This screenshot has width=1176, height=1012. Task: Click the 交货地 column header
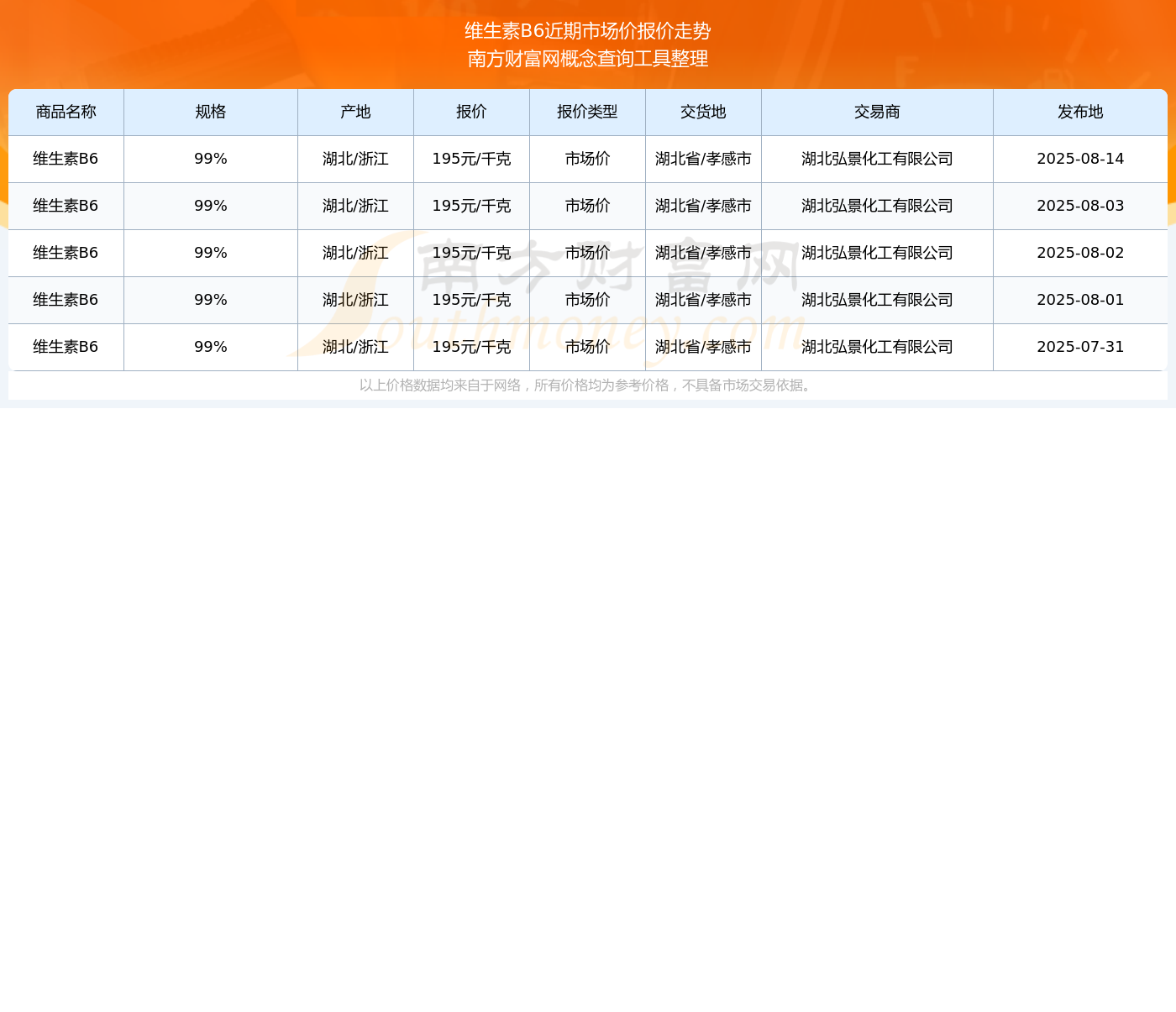point(704,112)
